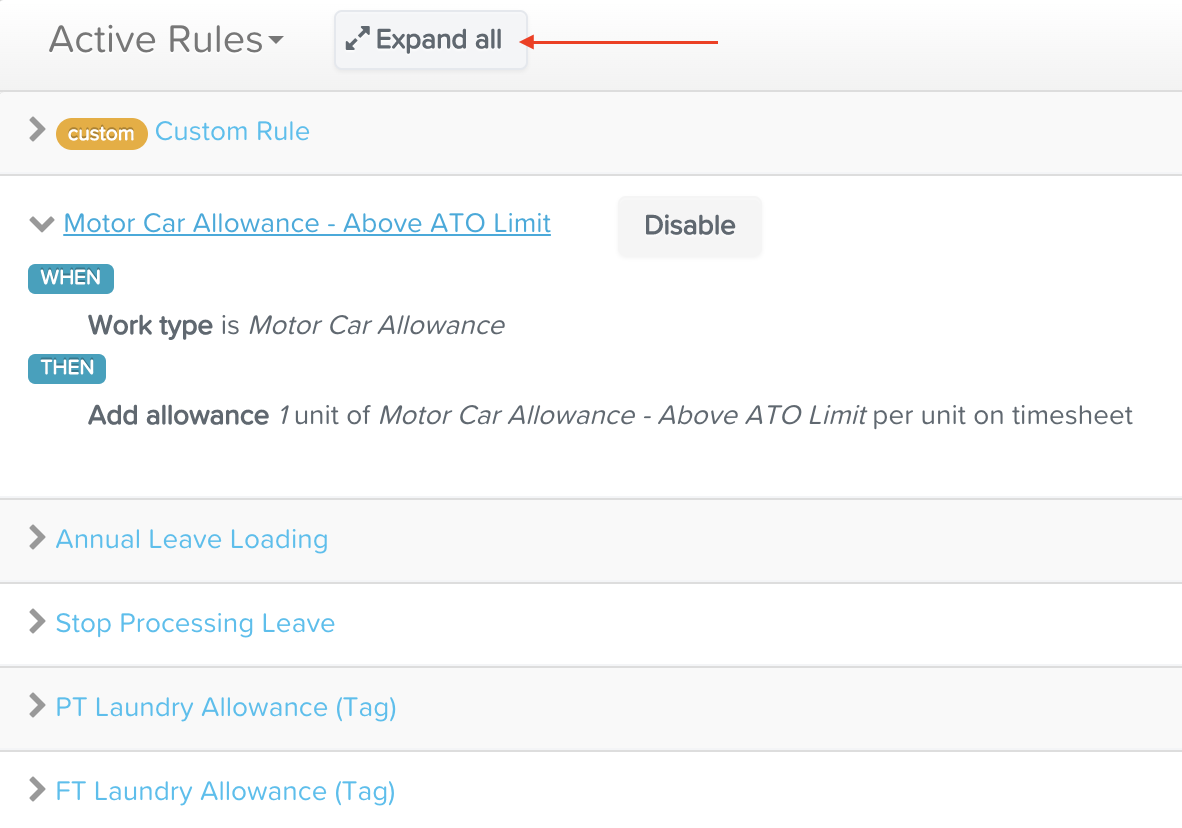This screenshot has height=828, width=1182.
Task: Open the Stop Processing Leave rule
Action: coord(195,623)
